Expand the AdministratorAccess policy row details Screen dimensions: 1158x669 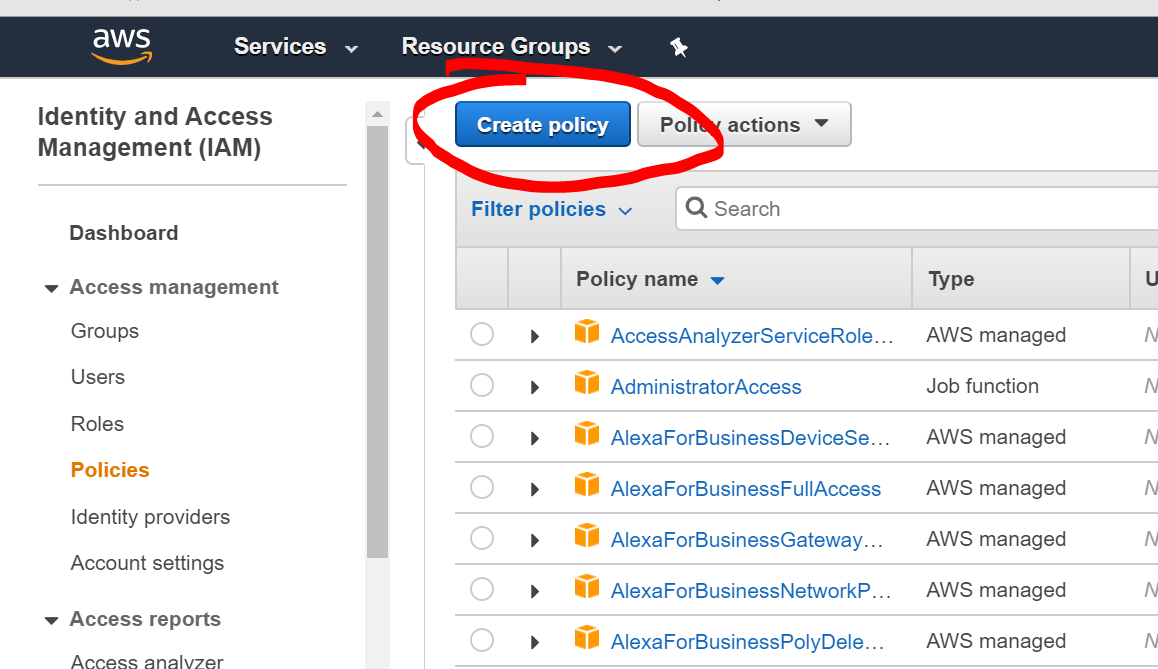(535, 387)
